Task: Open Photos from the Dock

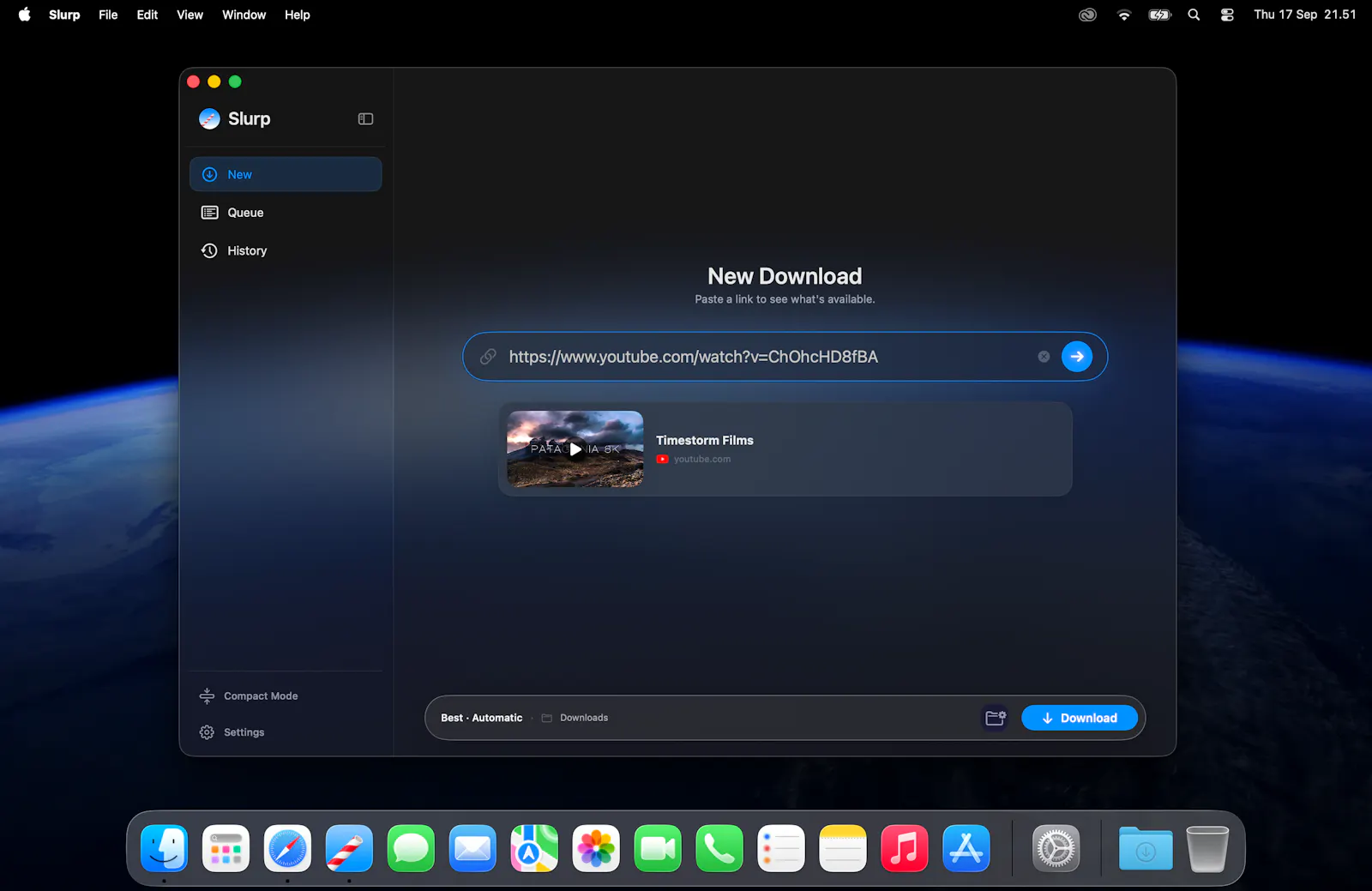Action: [x=596, y=849]
